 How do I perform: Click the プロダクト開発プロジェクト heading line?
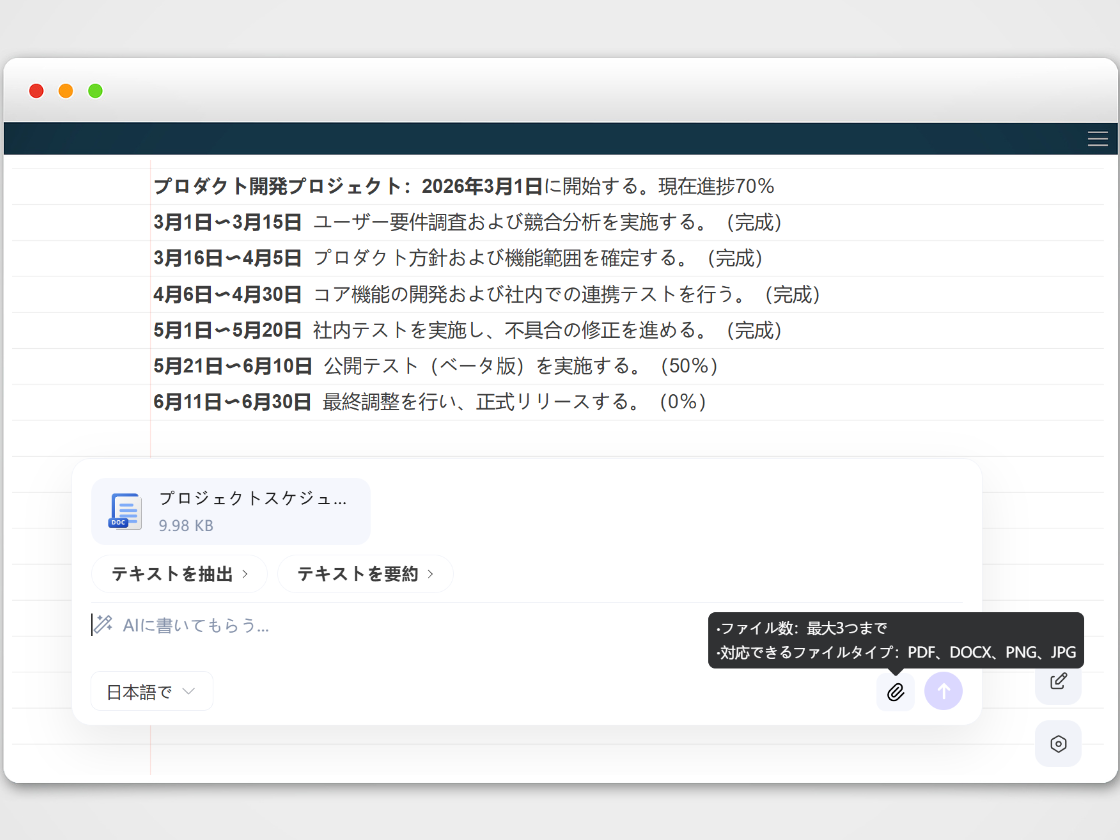[x=462, y=185]
